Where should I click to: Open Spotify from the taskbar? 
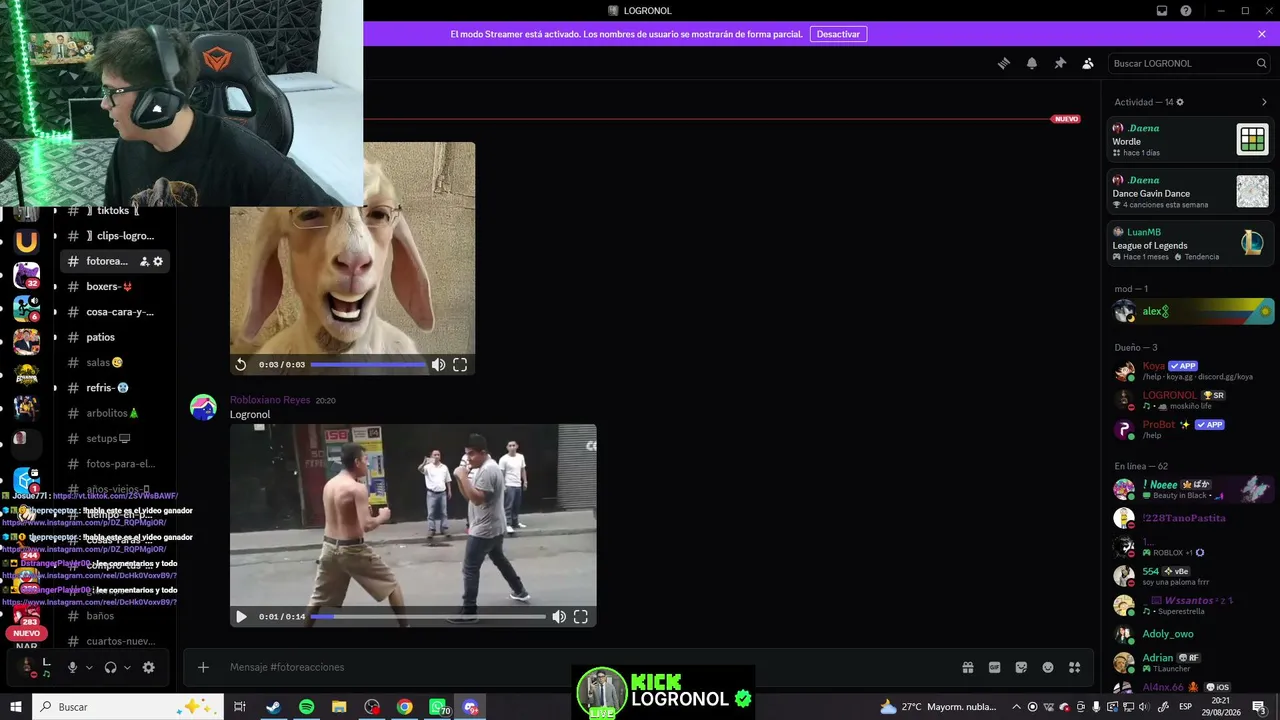click(x=306, y=707)
